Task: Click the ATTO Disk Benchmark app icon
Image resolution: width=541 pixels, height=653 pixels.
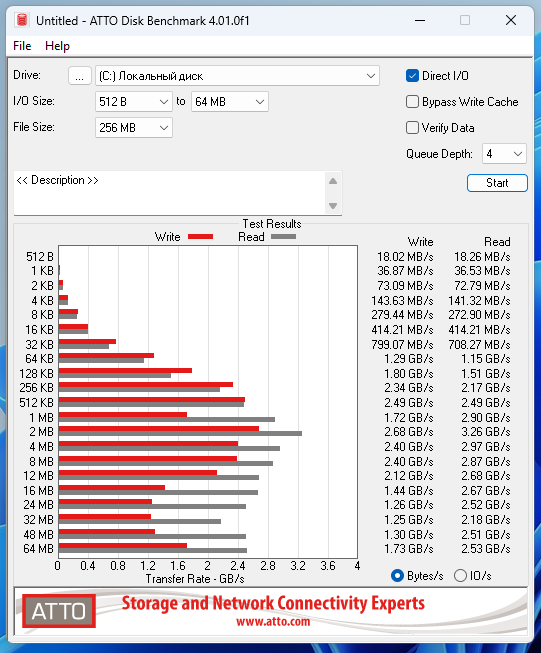Action: tap(22, 20)
